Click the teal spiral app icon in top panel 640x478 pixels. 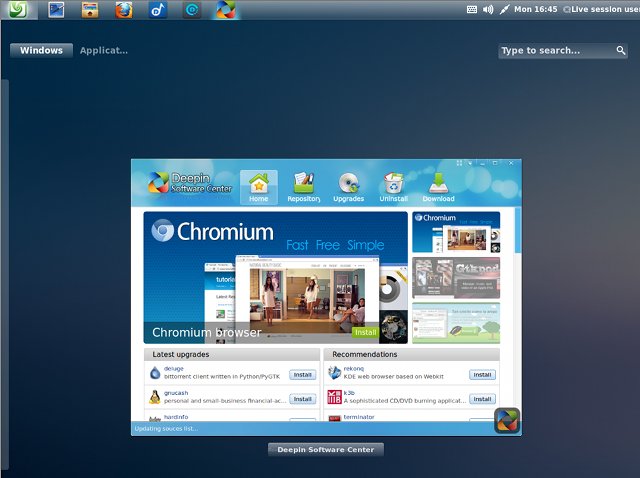coord(192,10)
